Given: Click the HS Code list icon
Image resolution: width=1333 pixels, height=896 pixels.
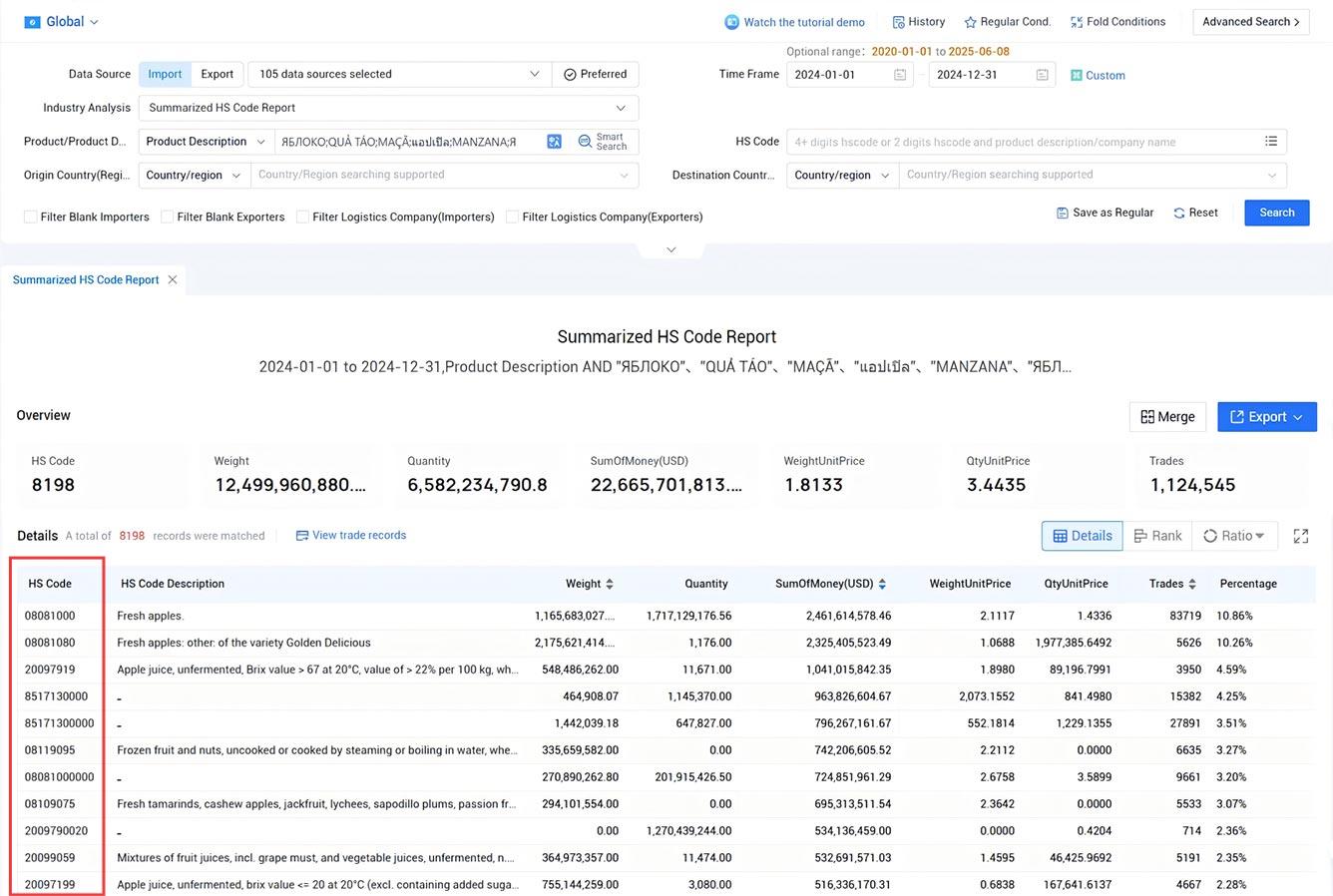Looking at the screenshot, I should click(x=1271, y=142).
